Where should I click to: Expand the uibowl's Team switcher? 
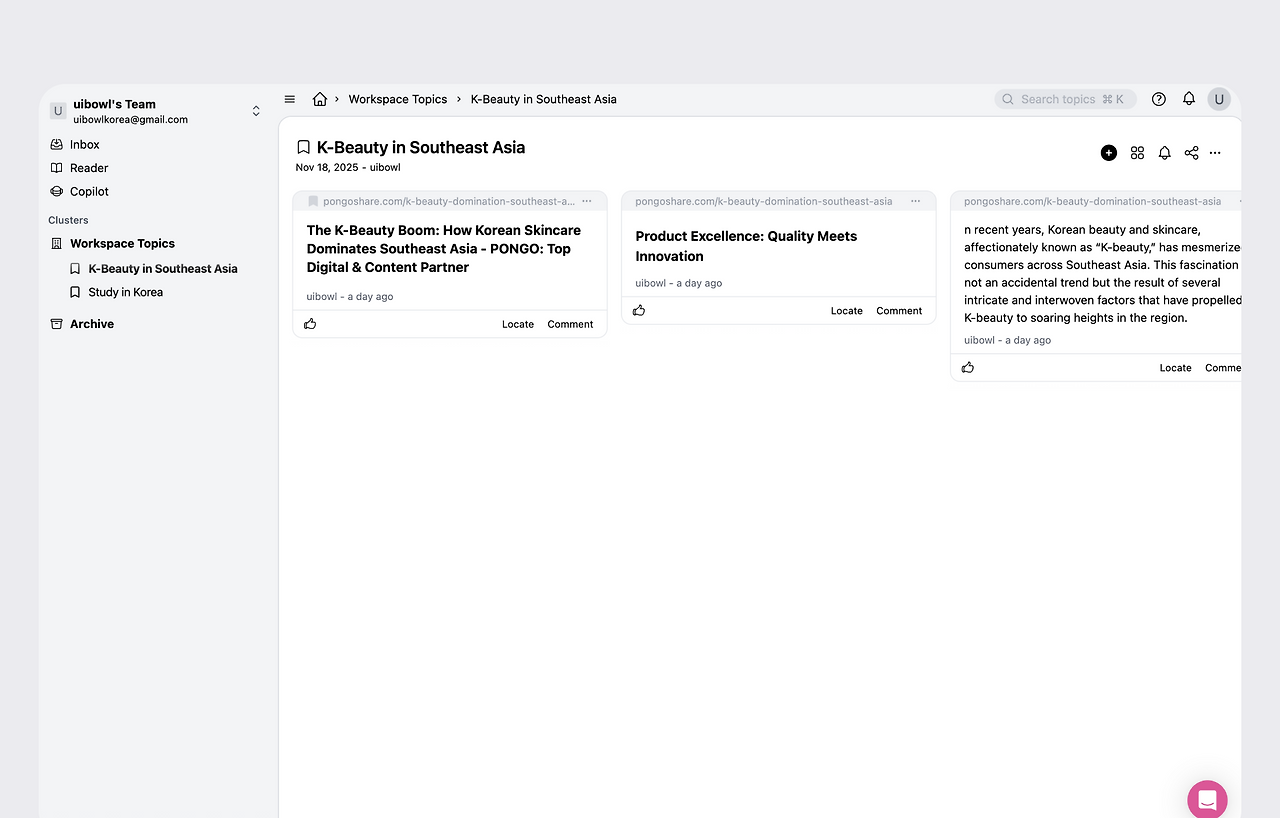(x=256, y=111)
